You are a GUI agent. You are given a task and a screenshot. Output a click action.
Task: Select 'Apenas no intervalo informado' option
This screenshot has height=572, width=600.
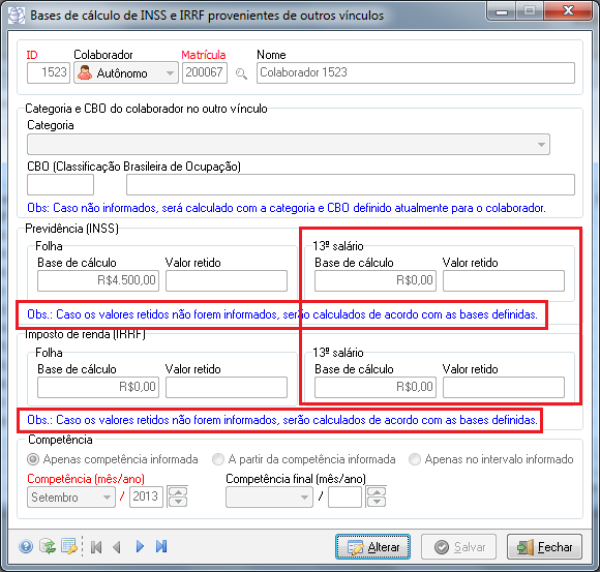click(414, 460)
